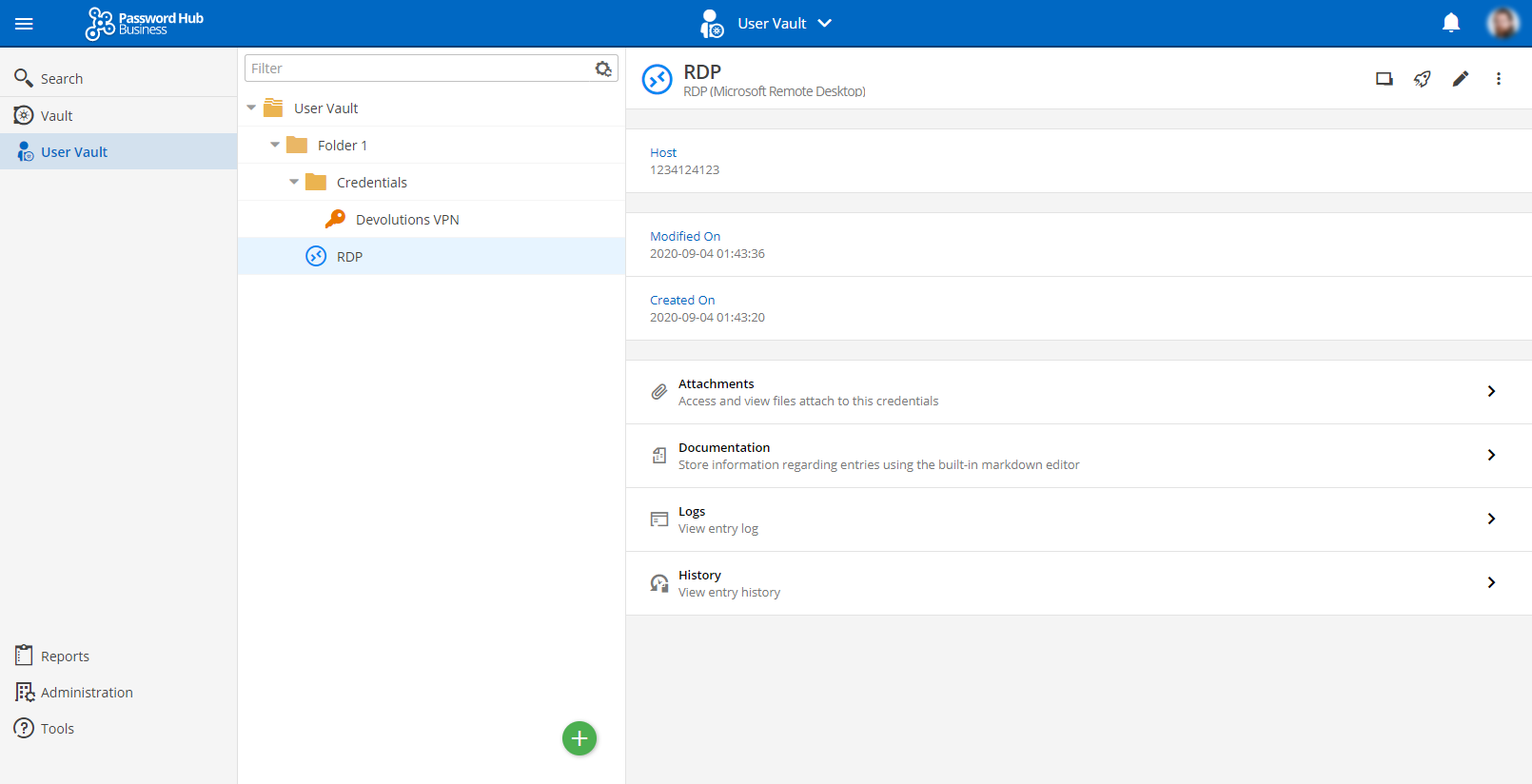
Task: Click the Reports clipboard icon
Action: click(24, 656)
